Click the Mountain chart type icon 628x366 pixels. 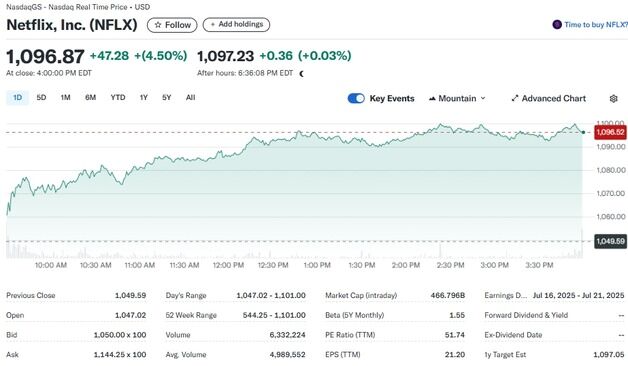[432, 99]
